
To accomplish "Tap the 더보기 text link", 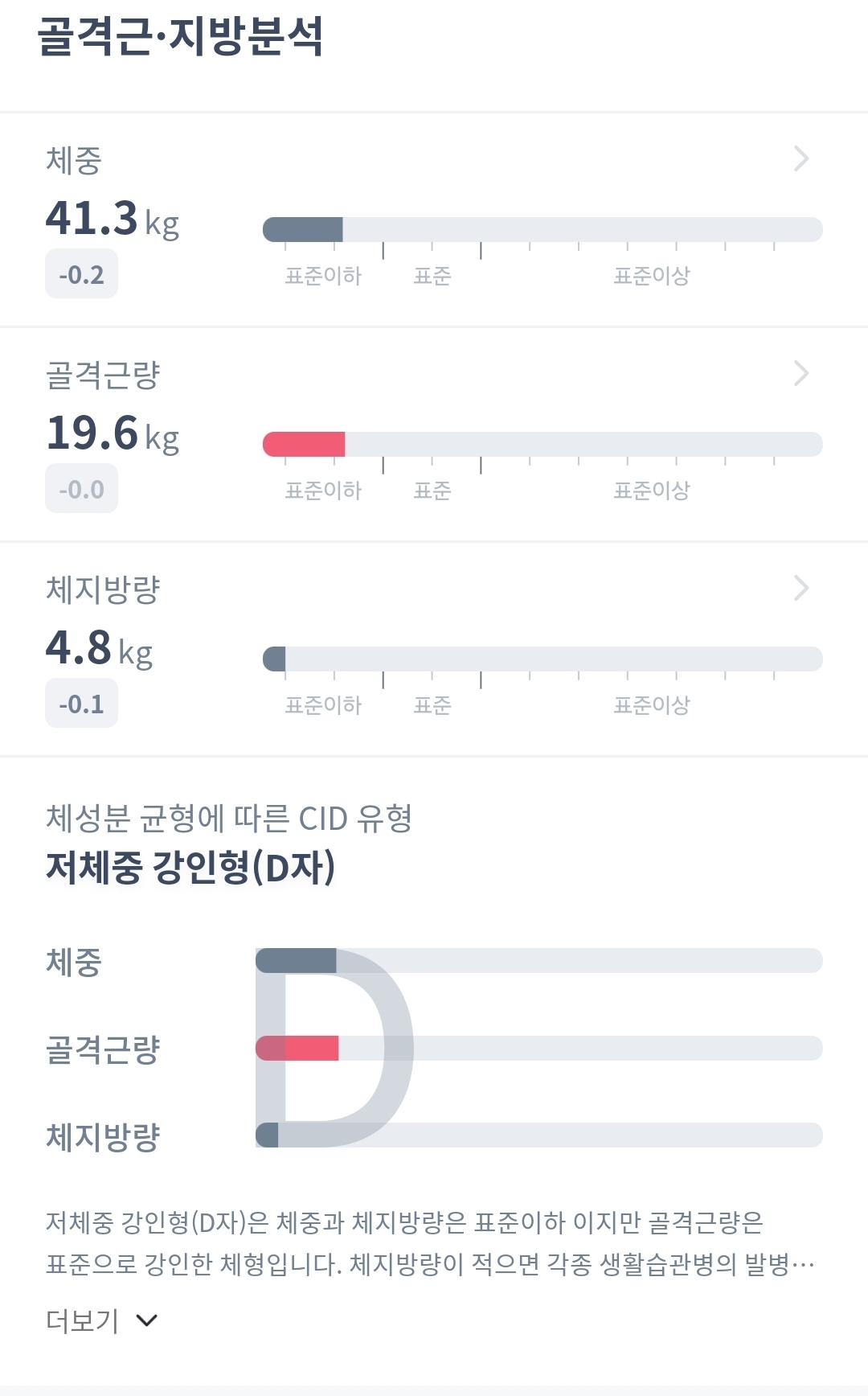I will (x=82, y=1320).
